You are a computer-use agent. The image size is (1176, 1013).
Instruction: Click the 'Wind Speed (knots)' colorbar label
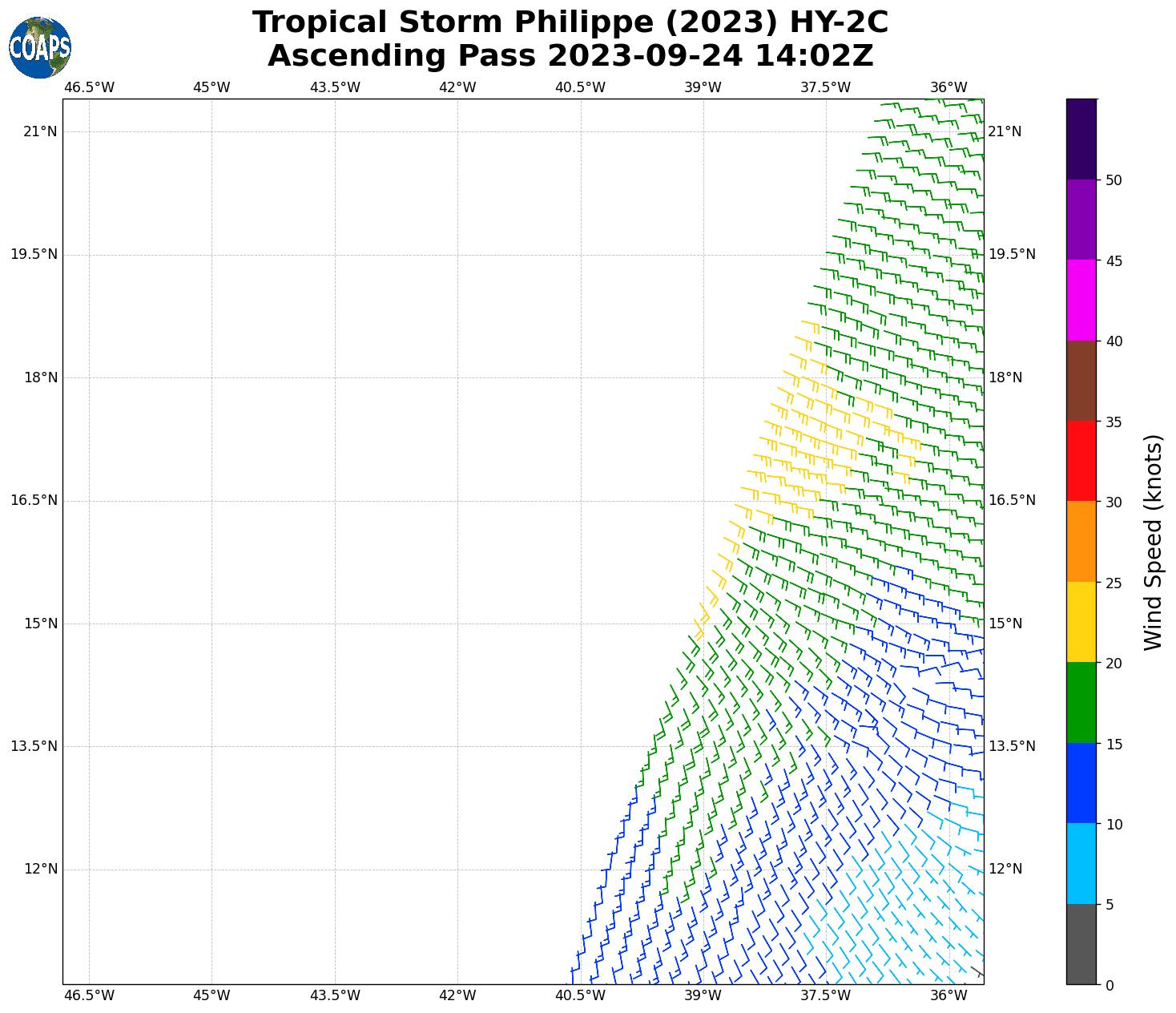pos(1153,542)
